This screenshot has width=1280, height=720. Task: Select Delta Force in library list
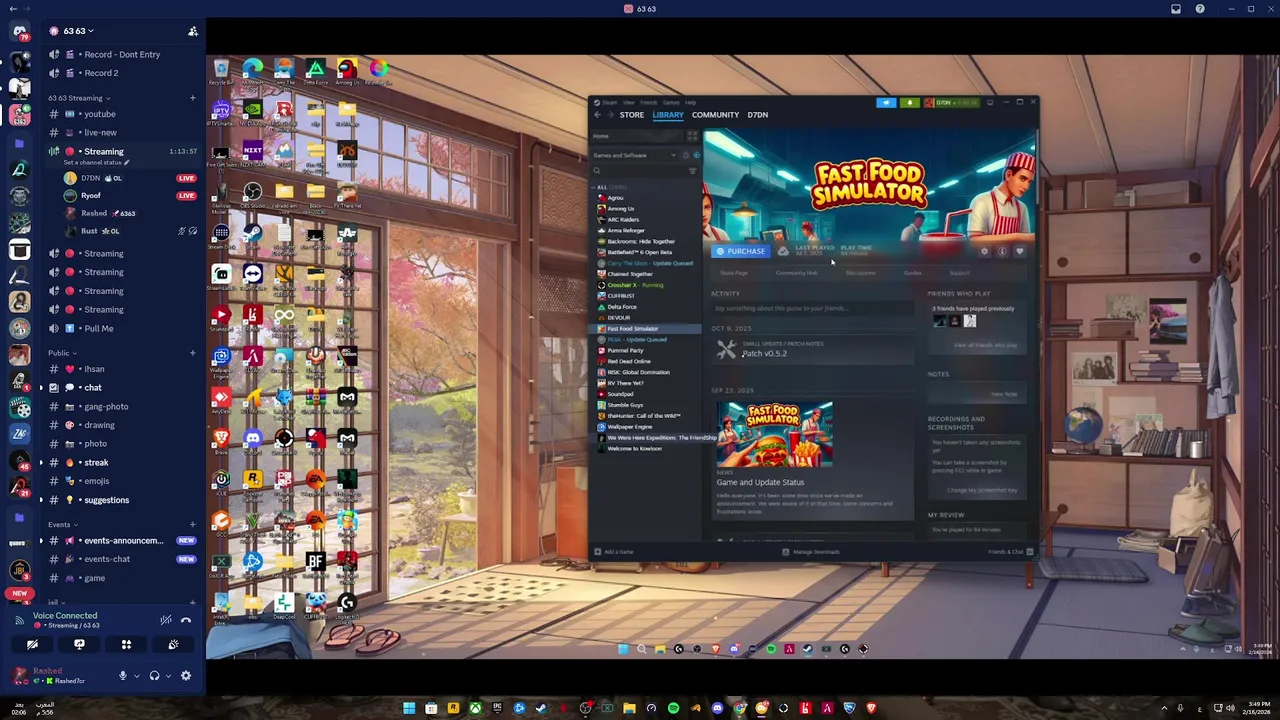[x=621, y=307]
